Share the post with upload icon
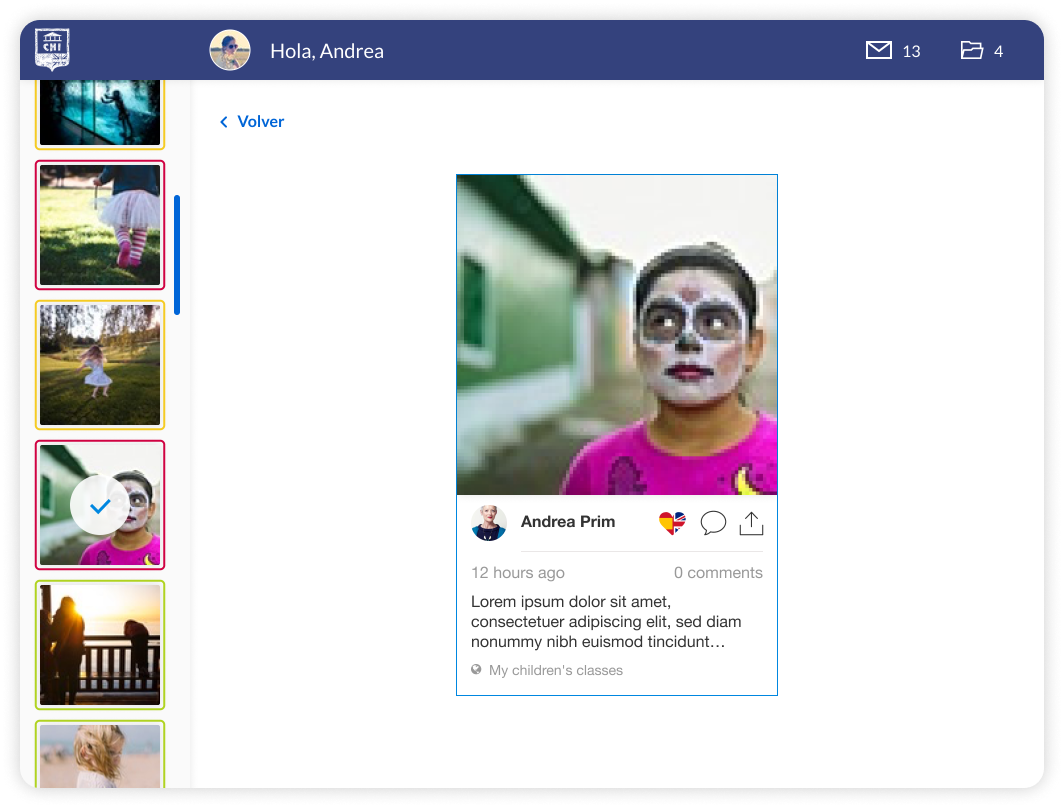The height and width of the screenshot is (808, 1064). [751, 523]
